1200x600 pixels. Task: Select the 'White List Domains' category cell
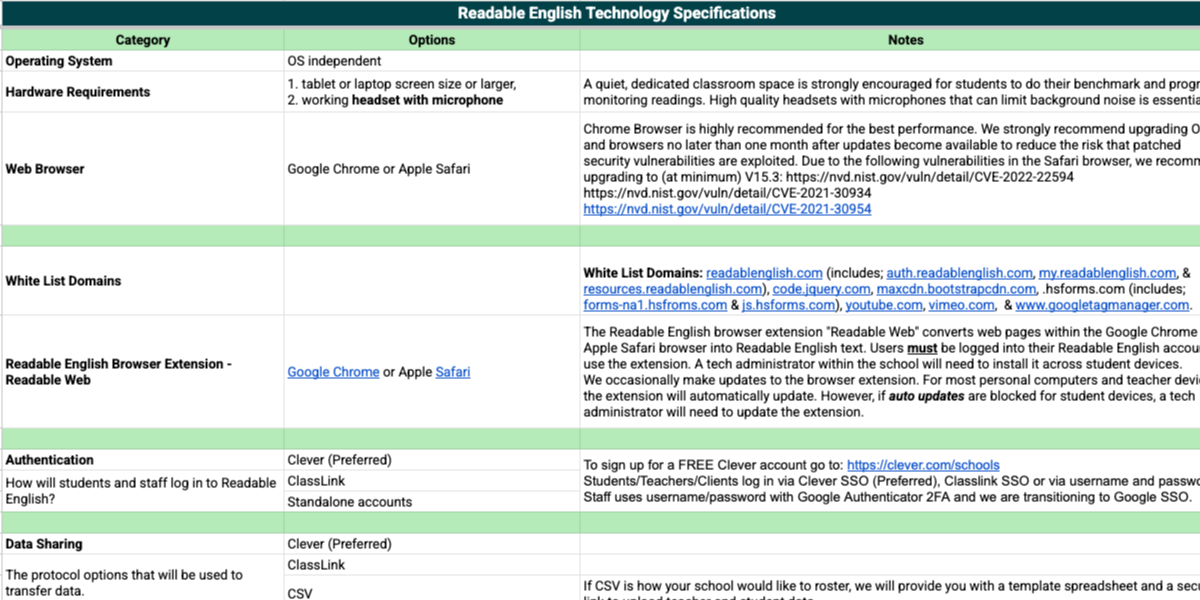pyautogui.click(x=142, y=281)
